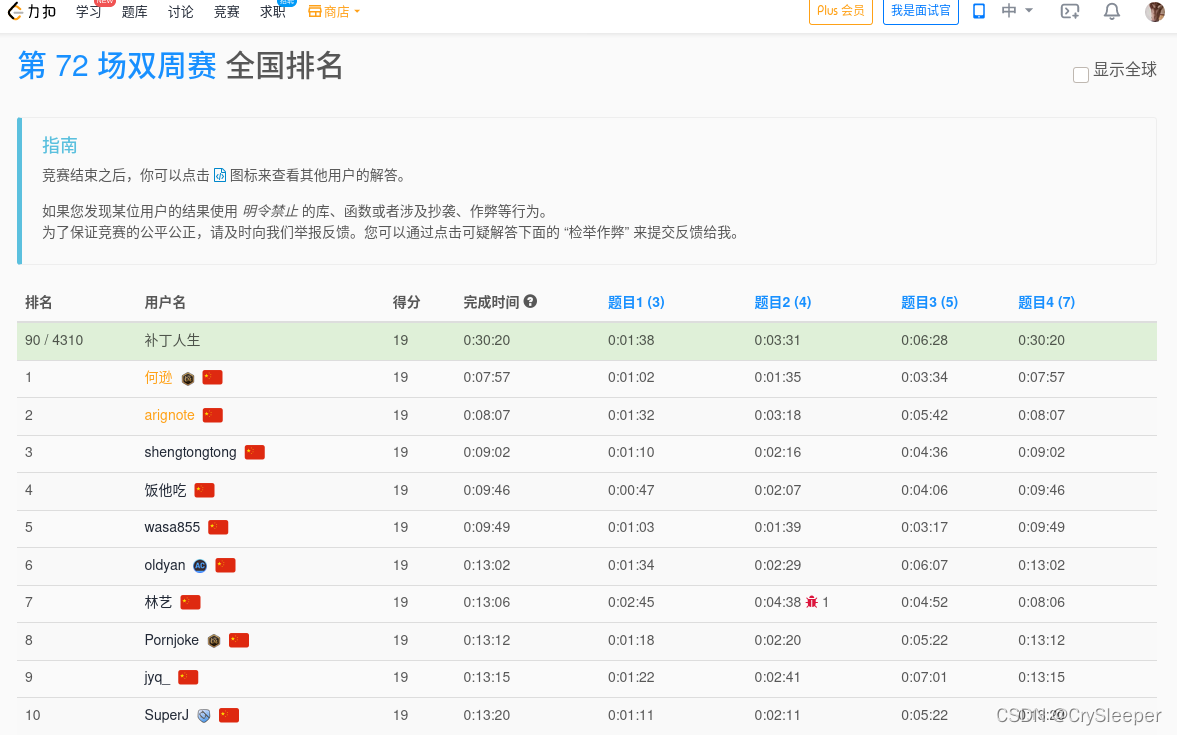Open user Pornjoke profile
This screenshot has height=735, width=1177.
point(171,640)
